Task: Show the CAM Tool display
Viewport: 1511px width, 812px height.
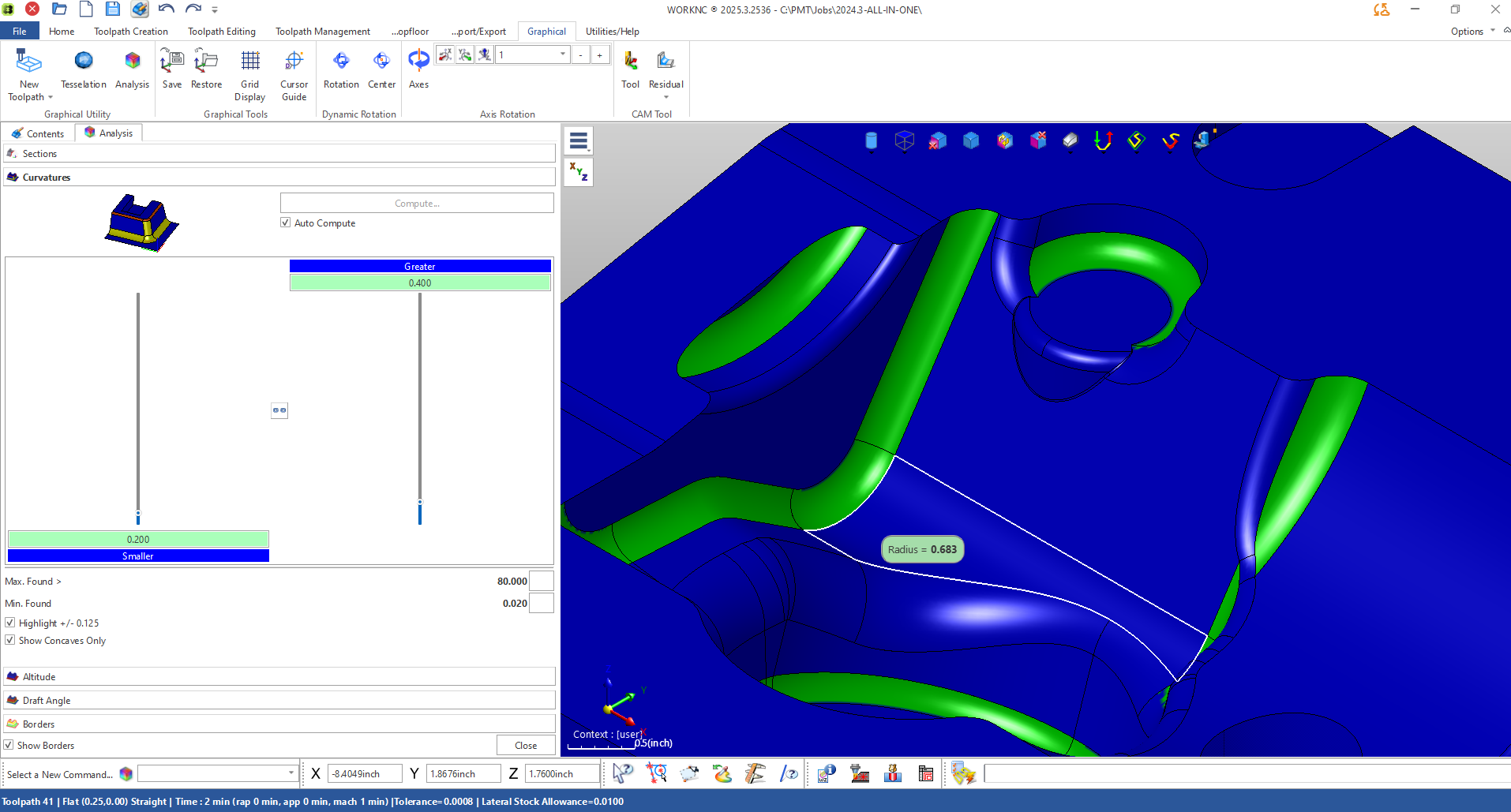Action: [x=630, y=71]
